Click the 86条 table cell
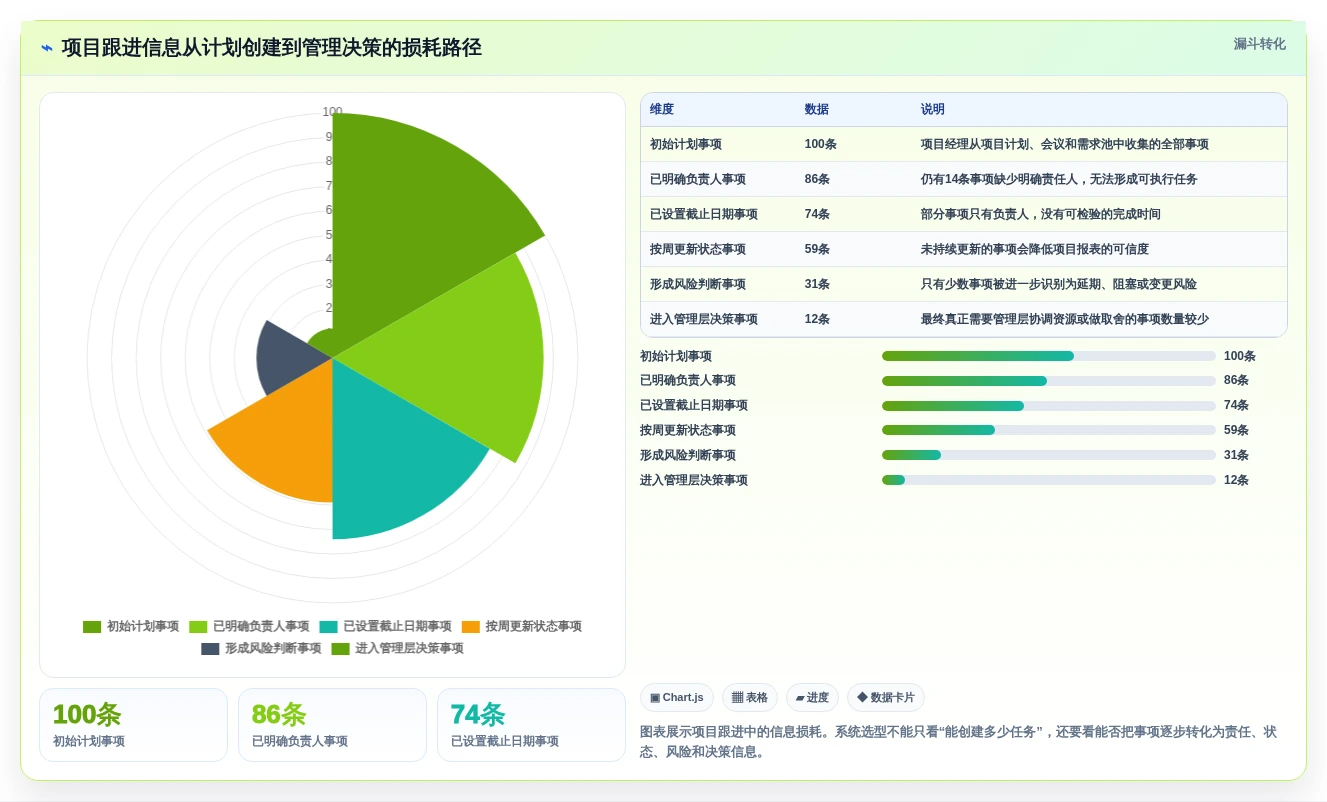This screenshot has width=1327, height=802. click(818, 180)
